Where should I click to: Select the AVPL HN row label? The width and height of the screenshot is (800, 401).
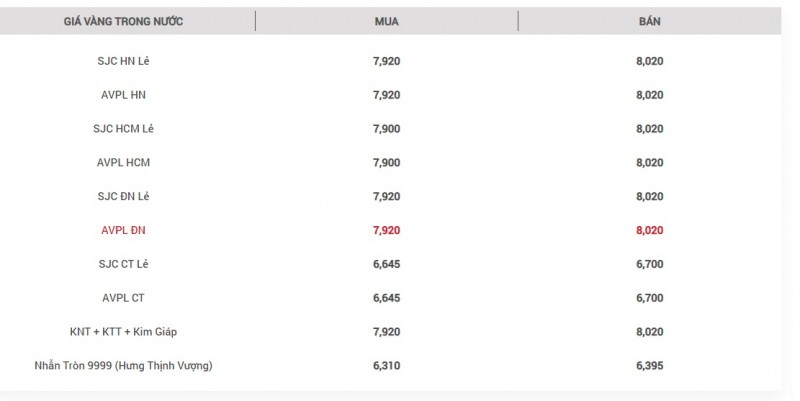click(x=124, y=95)
